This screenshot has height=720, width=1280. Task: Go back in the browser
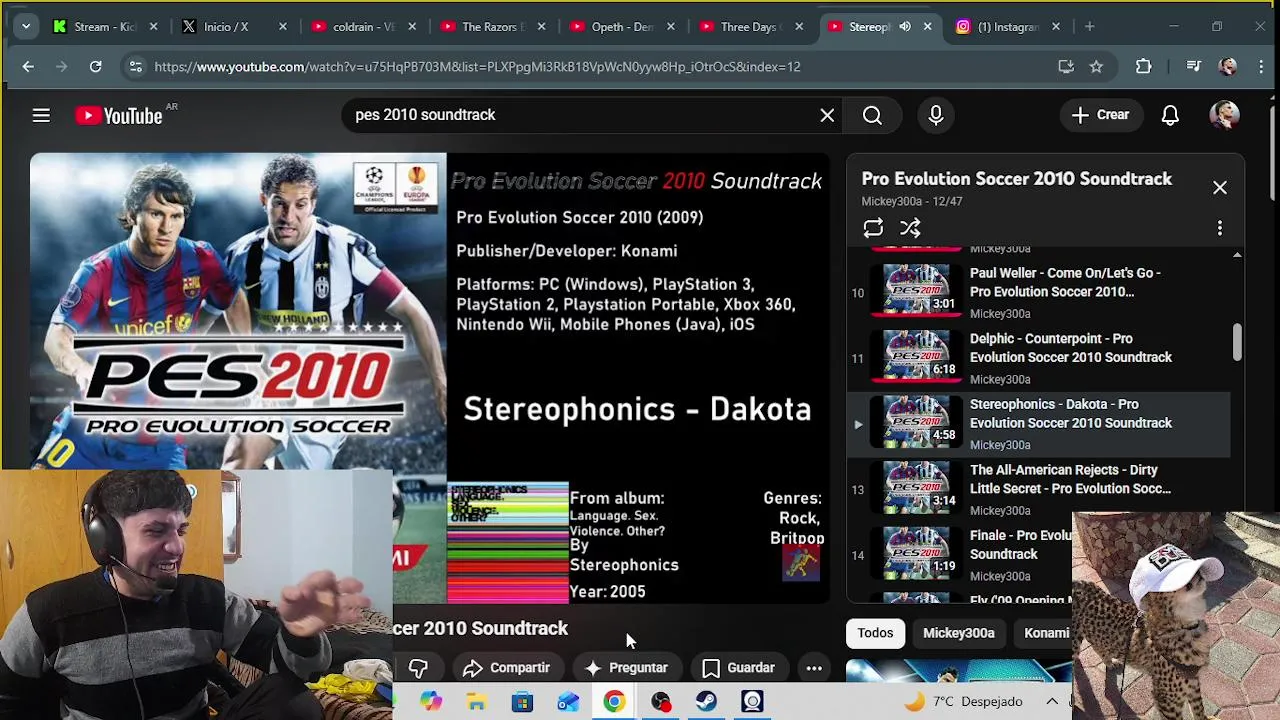28,67
